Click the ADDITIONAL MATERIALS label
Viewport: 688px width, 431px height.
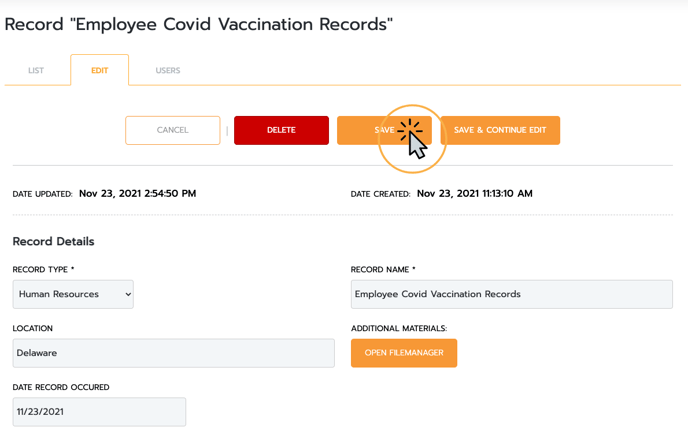(x=399, y=328)
